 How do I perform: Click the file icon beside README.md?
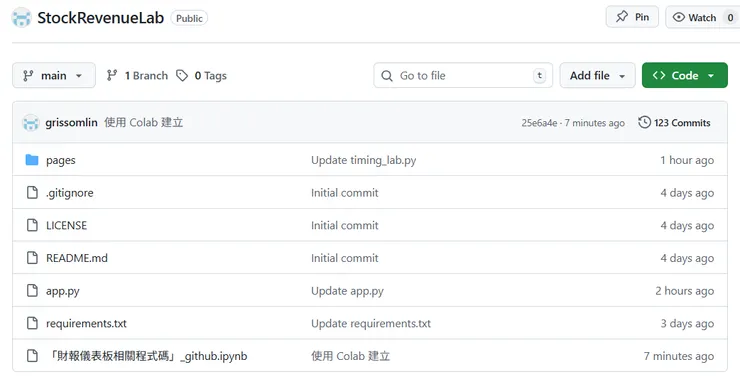tap(32, 258)
